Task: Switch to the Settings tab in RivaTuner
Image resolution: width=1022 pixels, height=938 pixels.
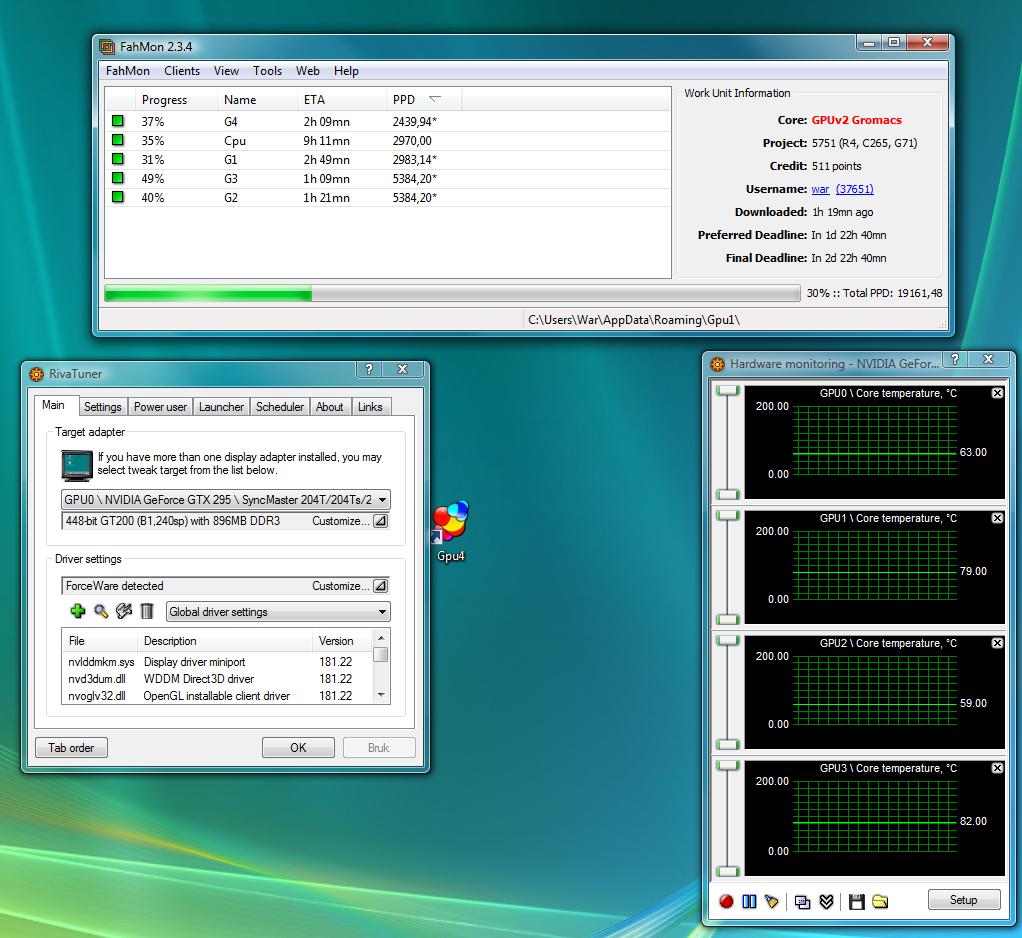Action: [102, 407]
